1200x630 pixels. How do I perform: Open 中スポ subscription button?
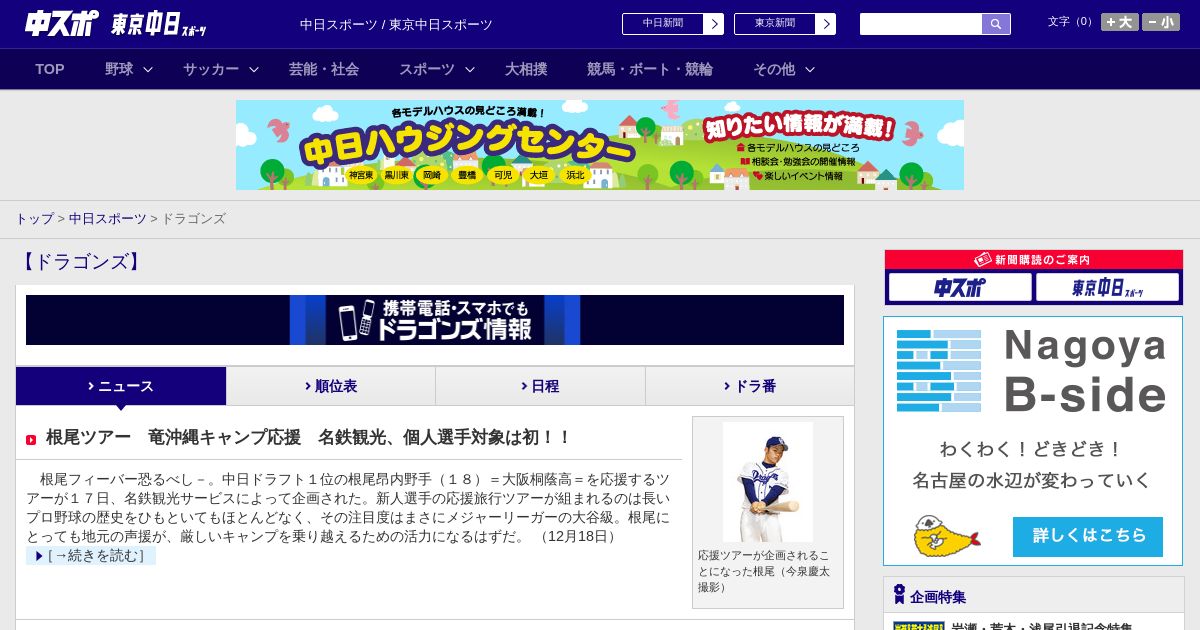click(x=960, y=288)
